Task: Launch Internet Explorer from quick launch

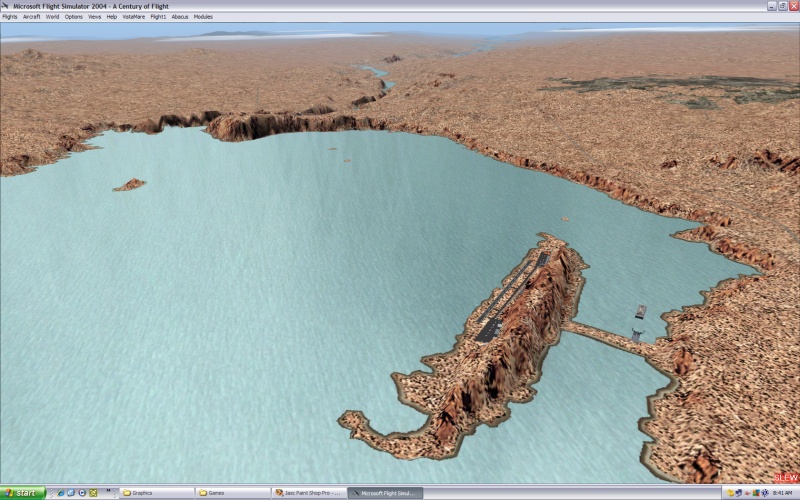Action: [x=61, y=493]
